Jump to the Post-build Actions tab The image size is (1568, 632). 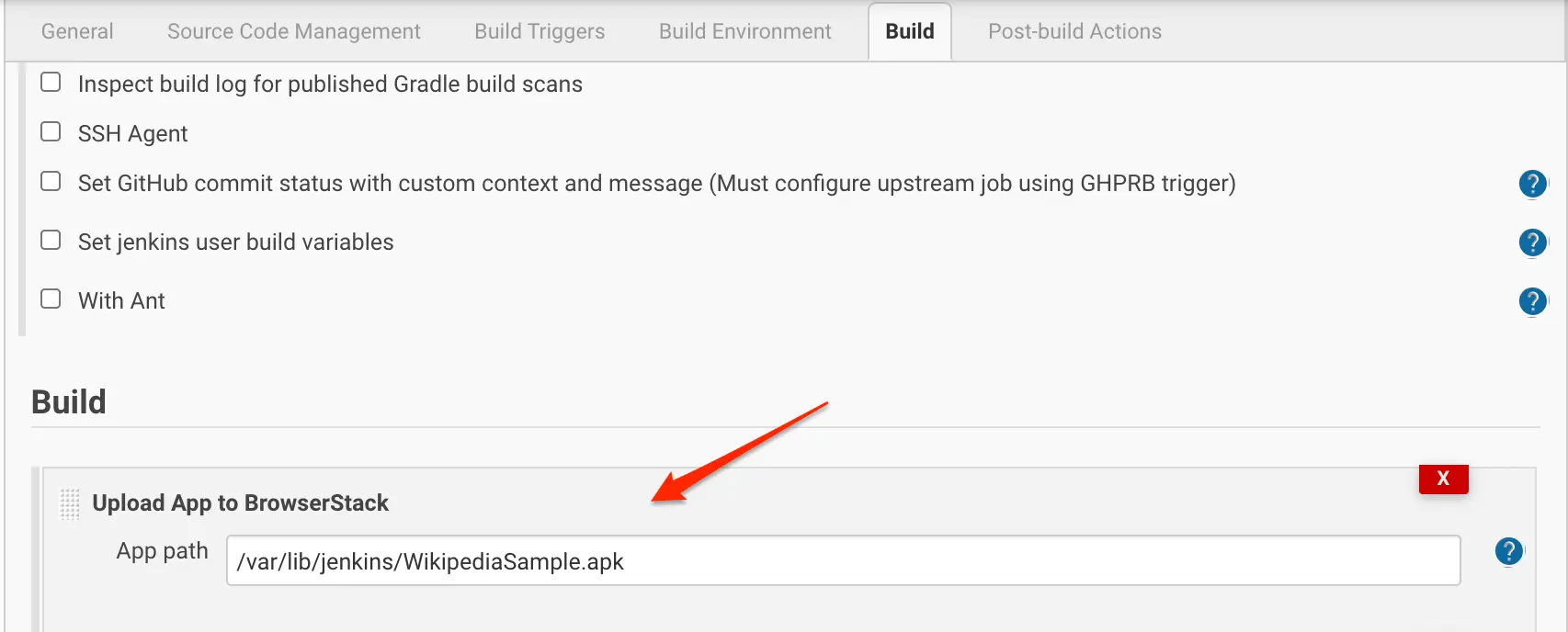click(x=1074, y=31)
